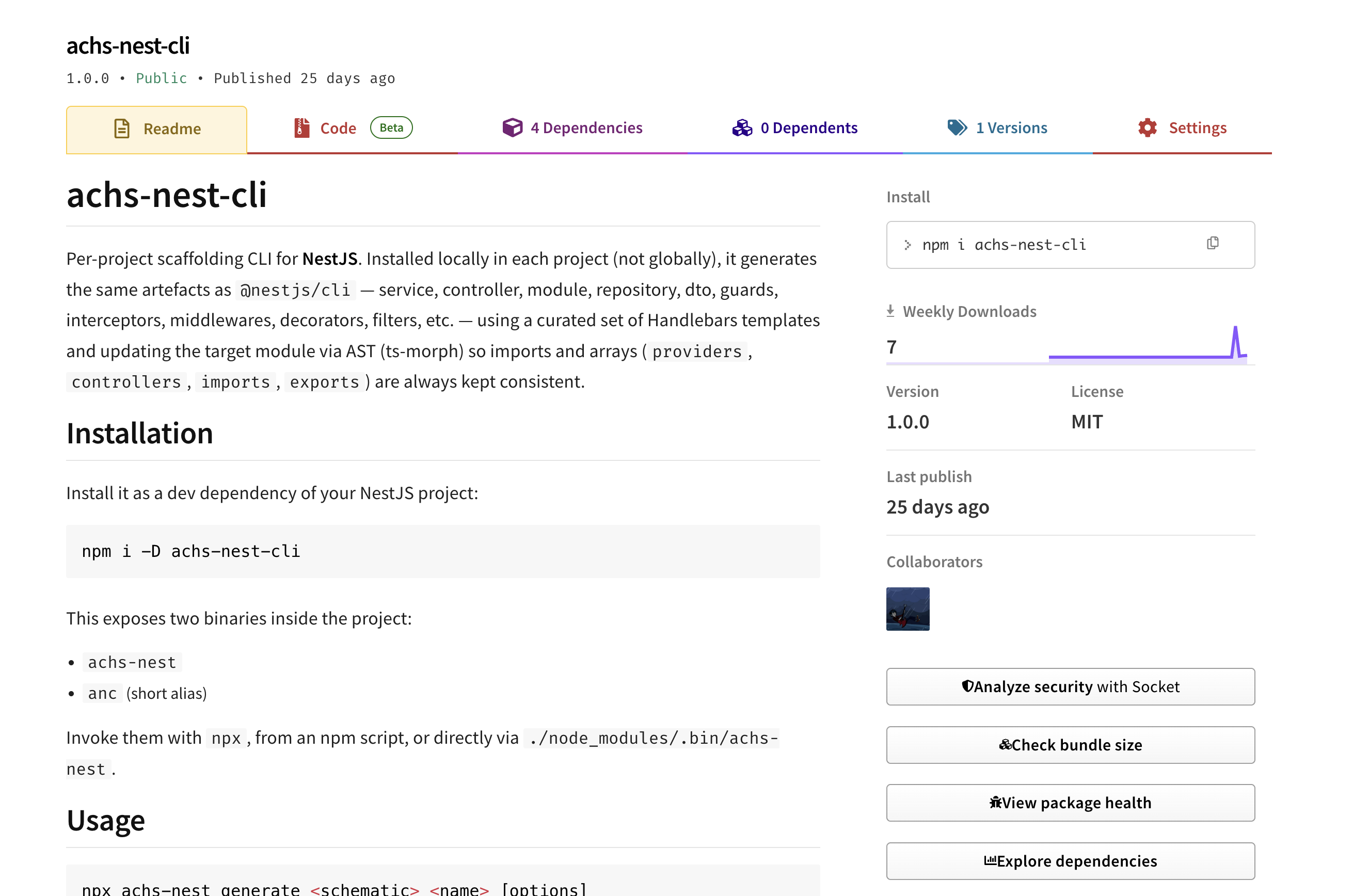
Task: Go to the Settings tab
Action: [x=1182, y=127]
